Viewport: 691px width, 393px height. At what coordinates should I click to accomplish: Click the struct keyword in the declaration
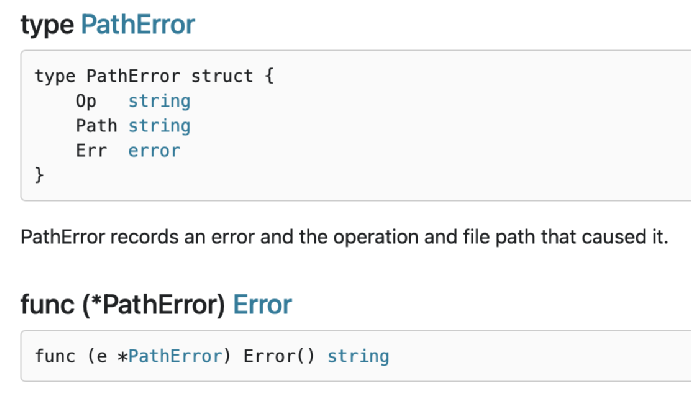point(222,76)
